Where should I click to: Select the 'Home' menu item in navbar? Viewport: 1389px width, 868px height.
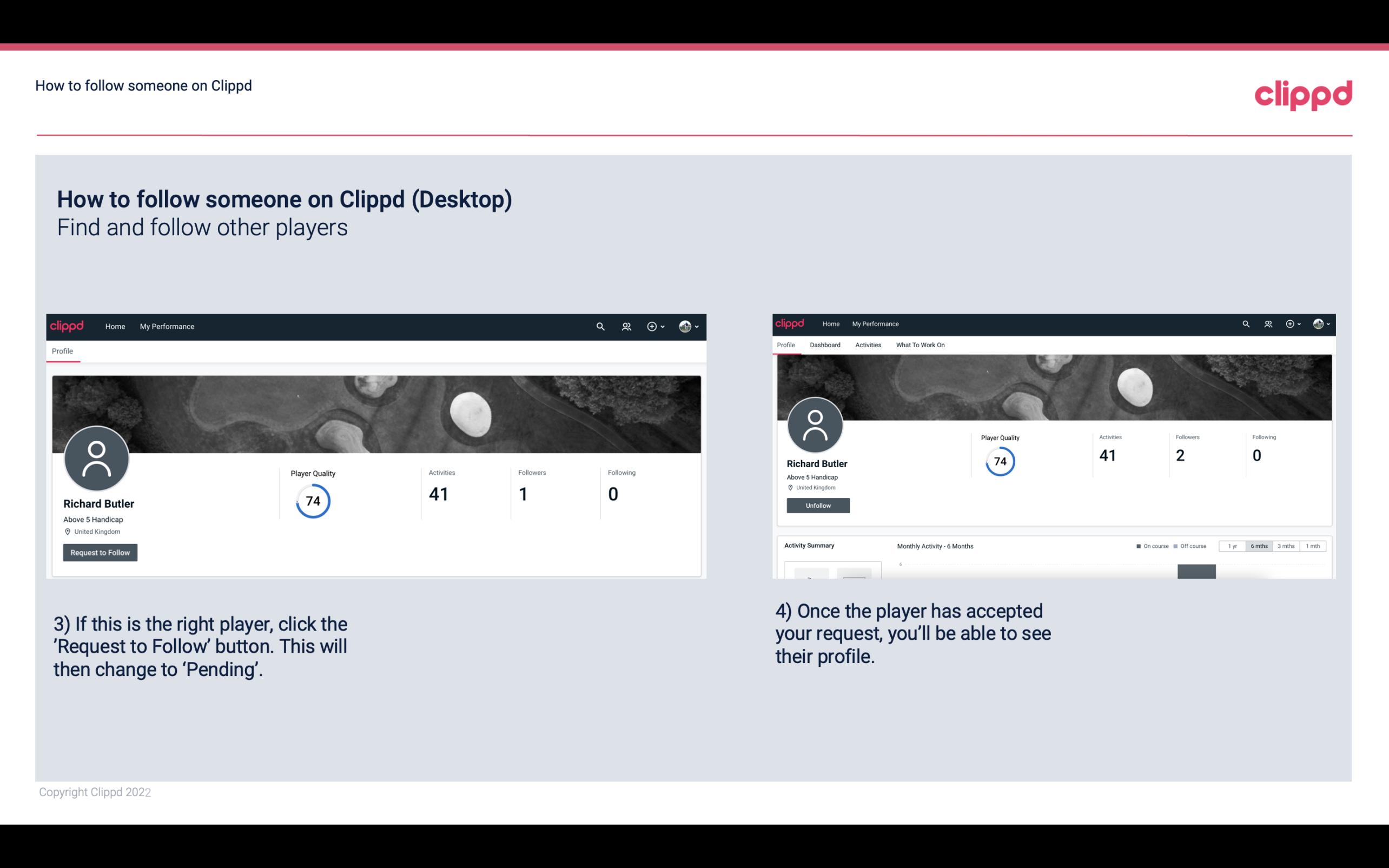(x=114, y=326)
